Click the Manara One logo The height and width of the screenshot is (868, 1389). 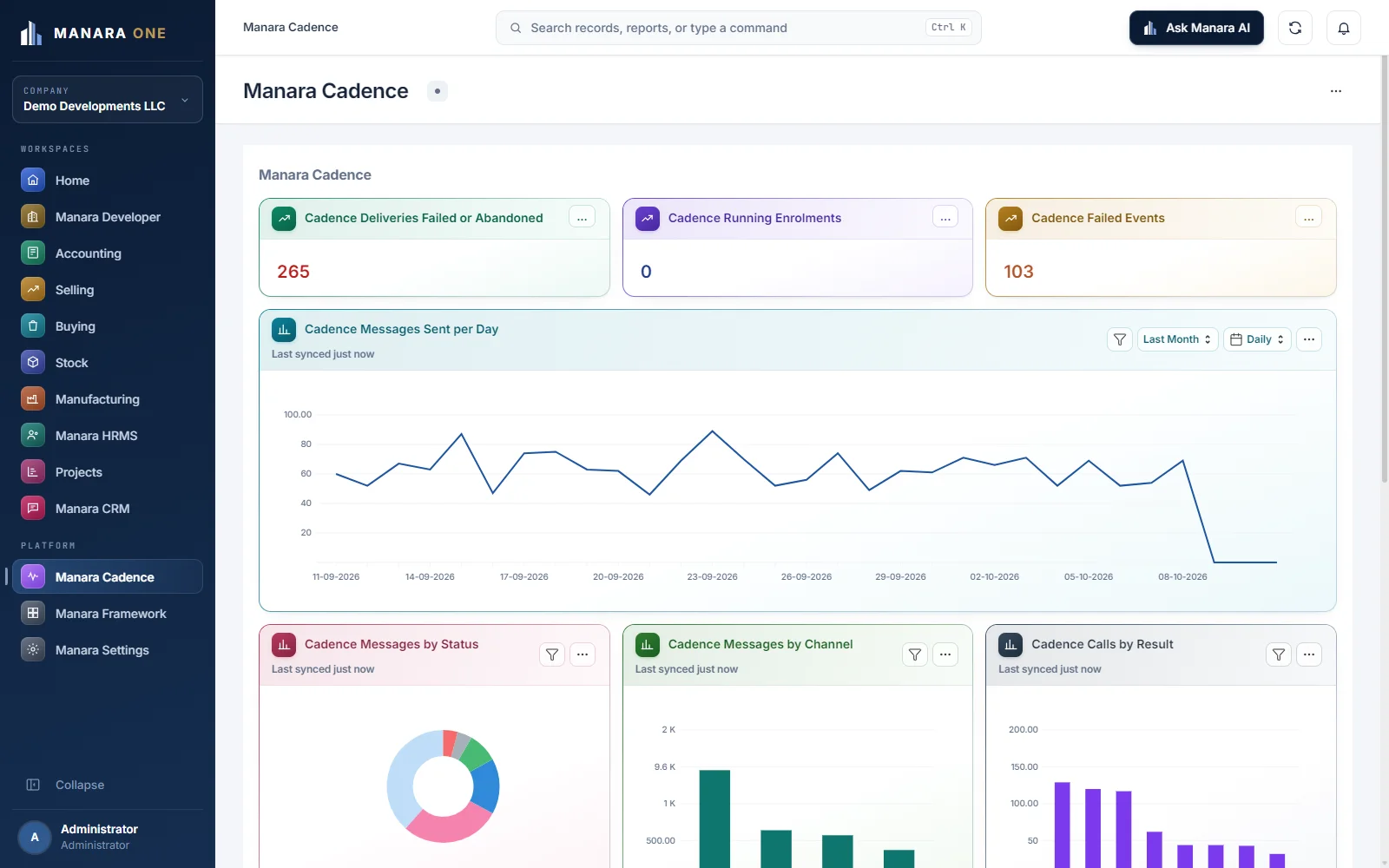point(93,33)
